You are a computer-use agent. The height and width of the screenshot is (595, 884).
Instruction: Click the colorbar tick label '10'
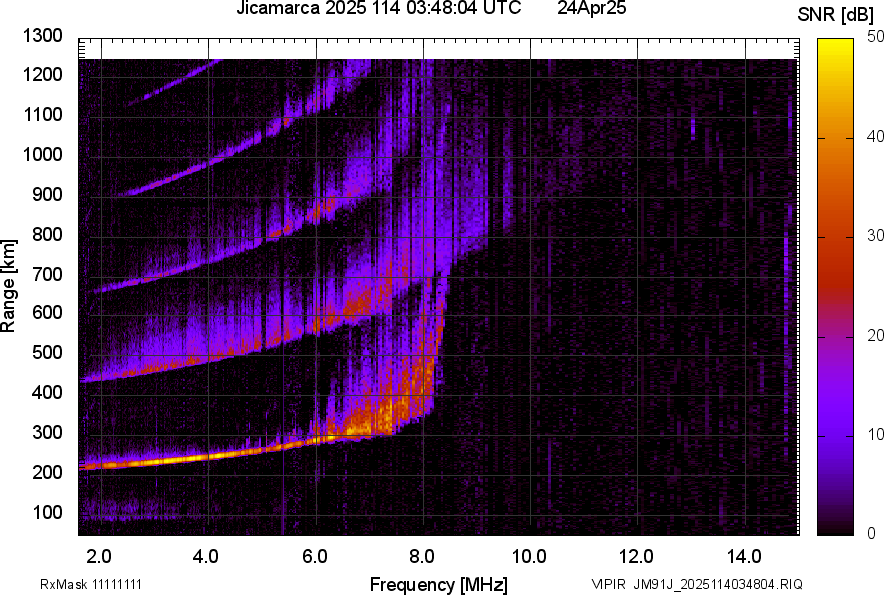pyautogui.click(x=875, y=434)
